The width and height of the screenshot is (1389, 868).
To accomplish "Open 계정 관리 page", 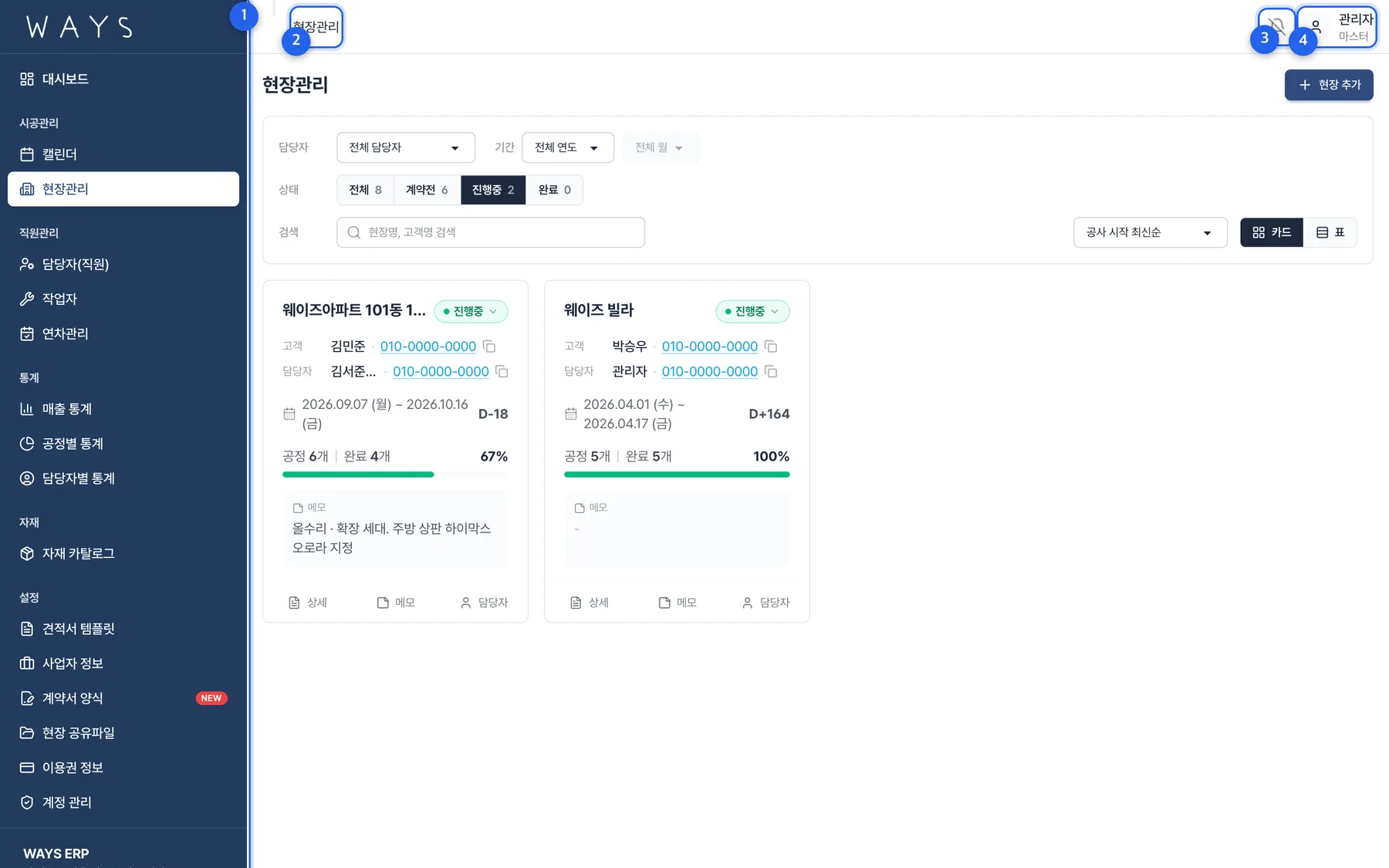I will [123, 802].
